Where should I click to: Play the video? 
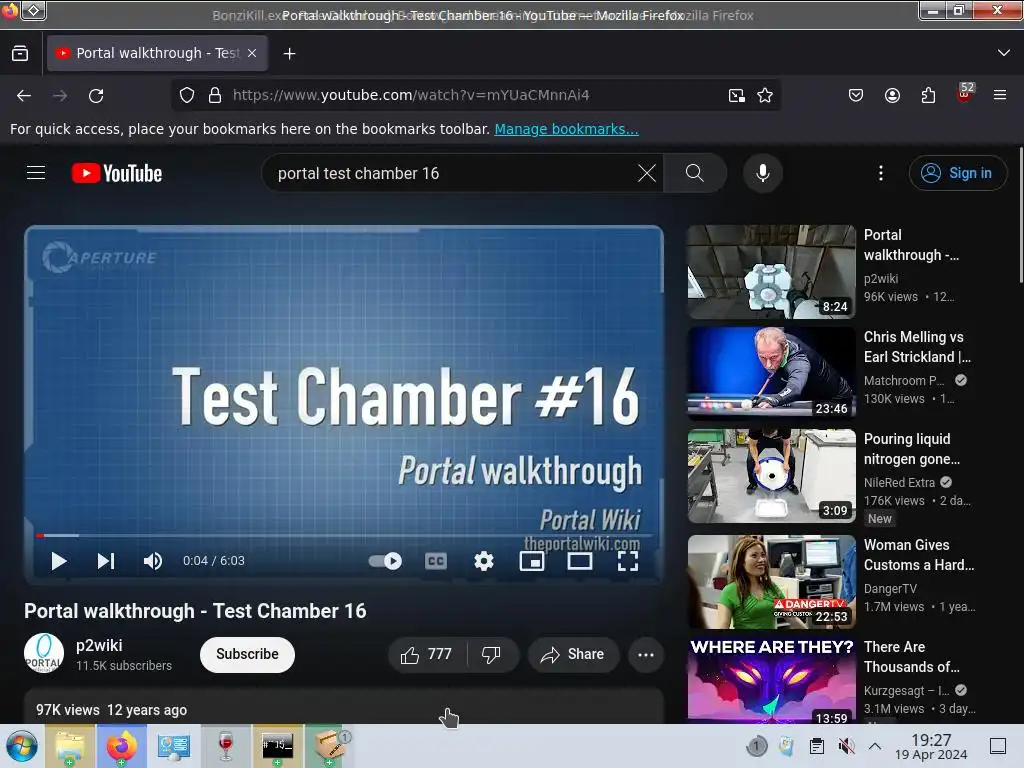tap(59, 561)
